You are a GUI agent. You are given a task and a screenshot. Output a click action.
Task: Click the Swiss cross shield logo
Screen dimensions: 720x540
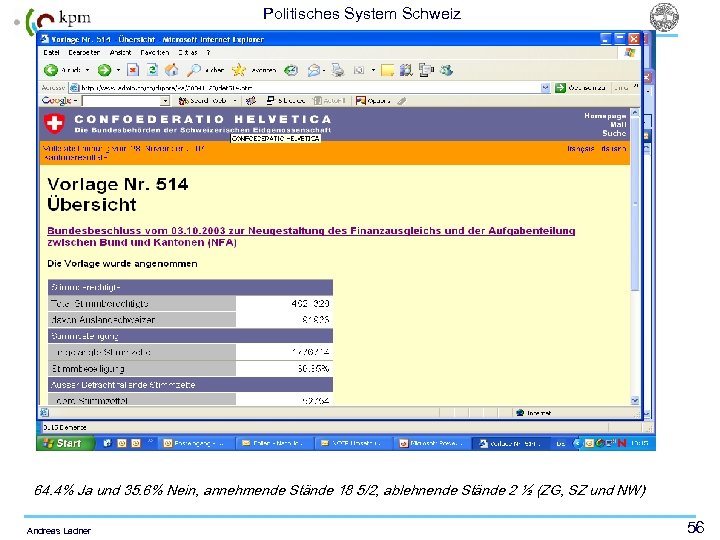pos(54,124)
